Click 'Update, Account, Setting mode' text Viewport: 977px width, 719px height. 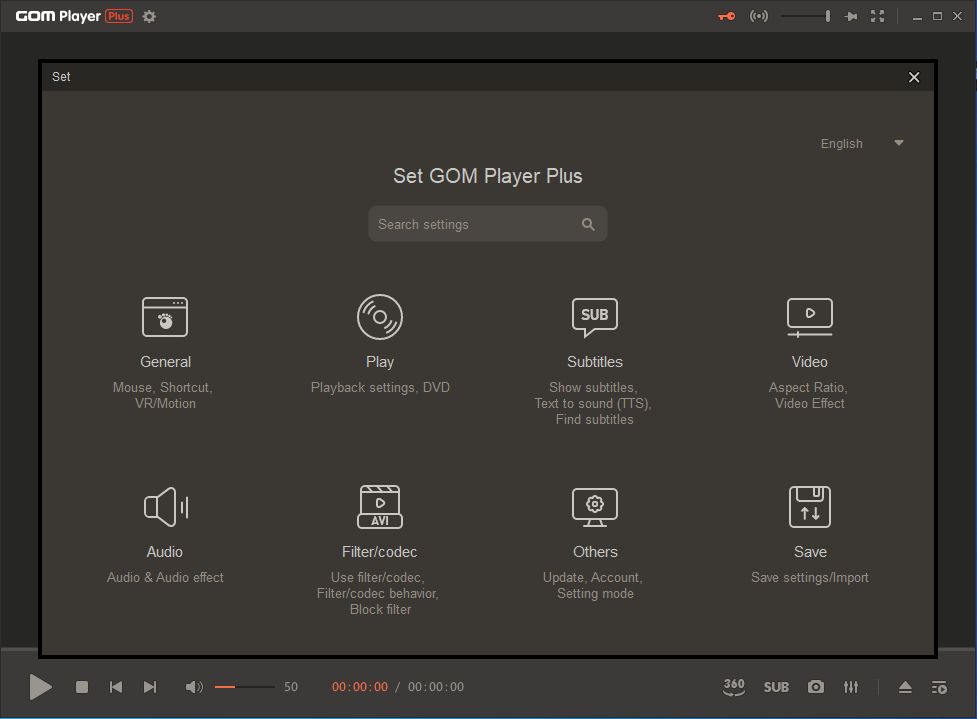[x=593, y=586]
